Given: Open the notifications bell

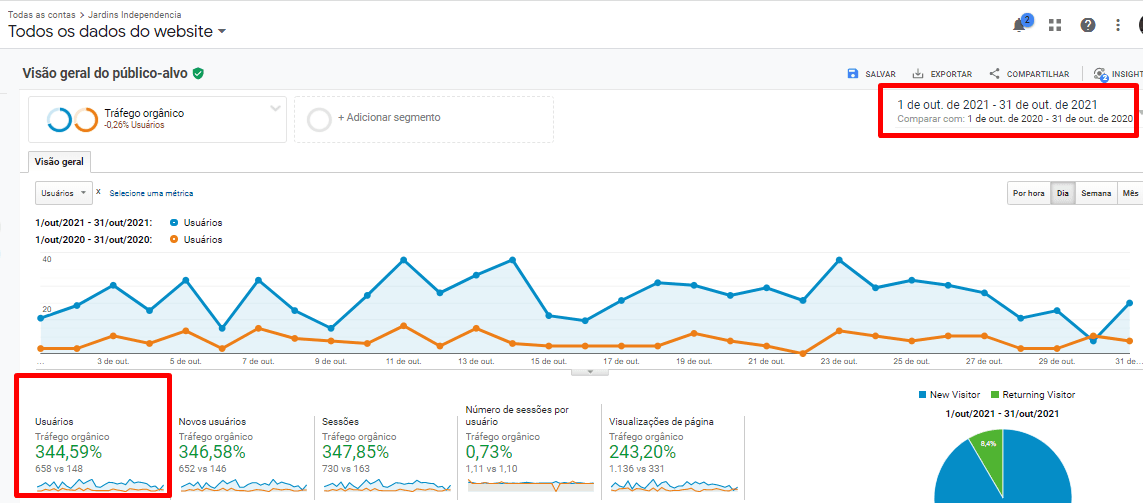Looking at the screenshot, I should (1020, 26).
